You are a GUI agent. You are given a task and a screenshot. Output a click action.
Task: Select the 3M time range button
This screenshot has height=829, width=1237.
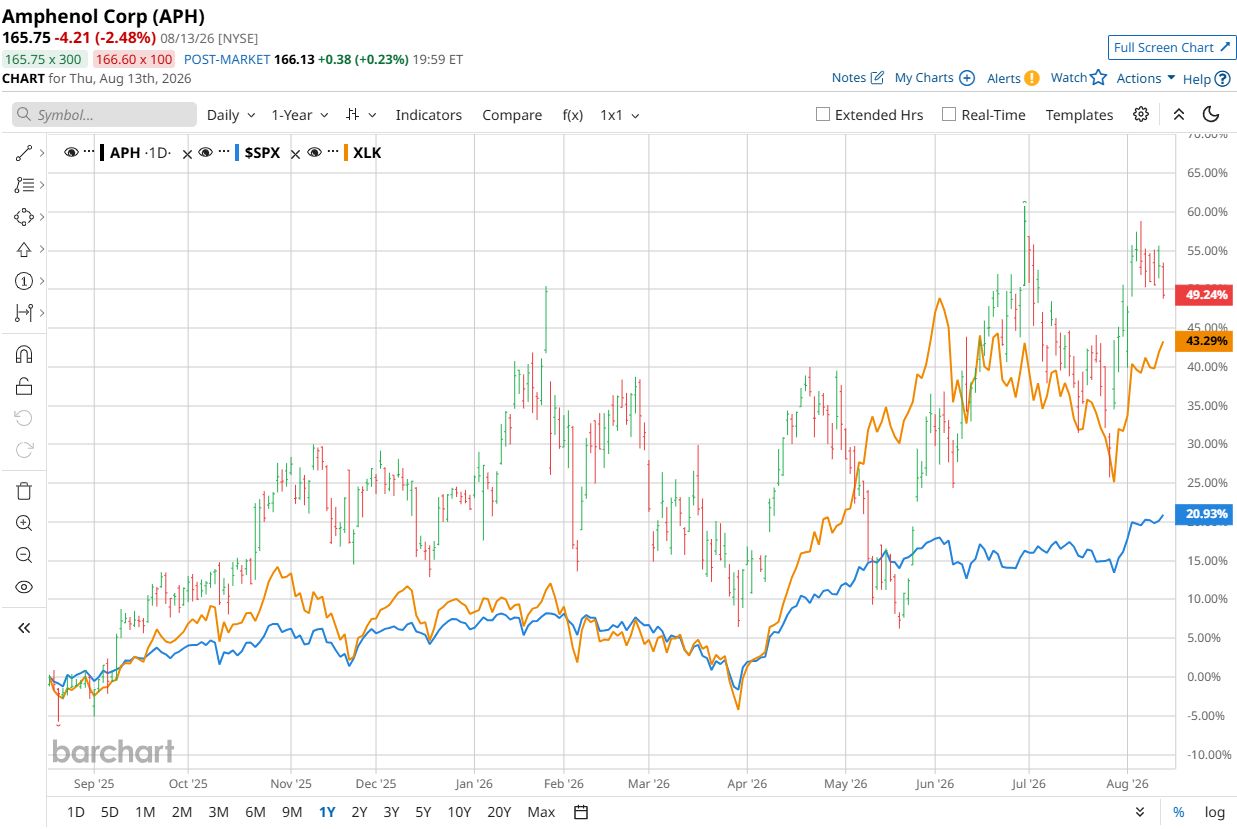(218, 812)
